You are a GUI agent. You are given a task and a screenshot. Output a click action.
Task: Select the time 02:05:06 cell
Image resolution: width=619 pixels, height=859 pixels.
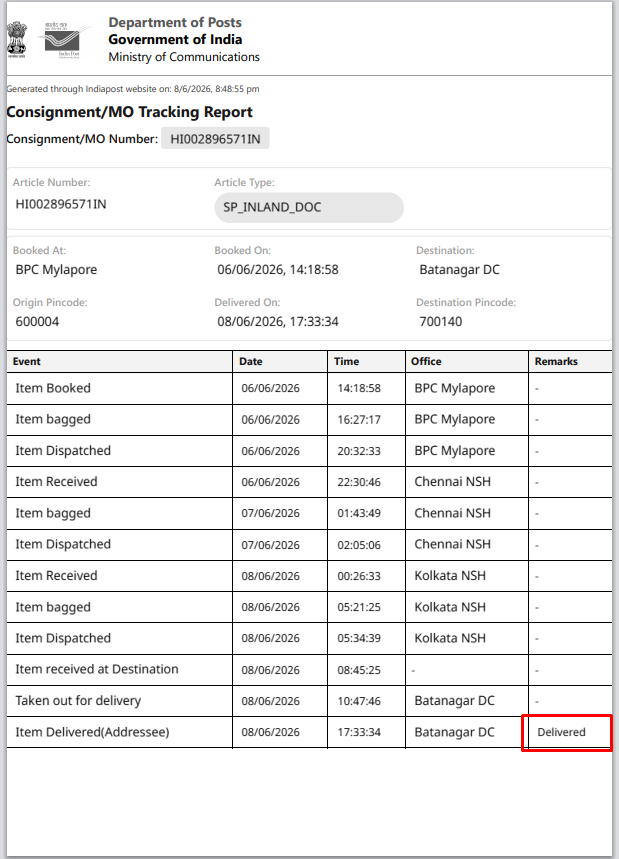click(x=366, y=545)
